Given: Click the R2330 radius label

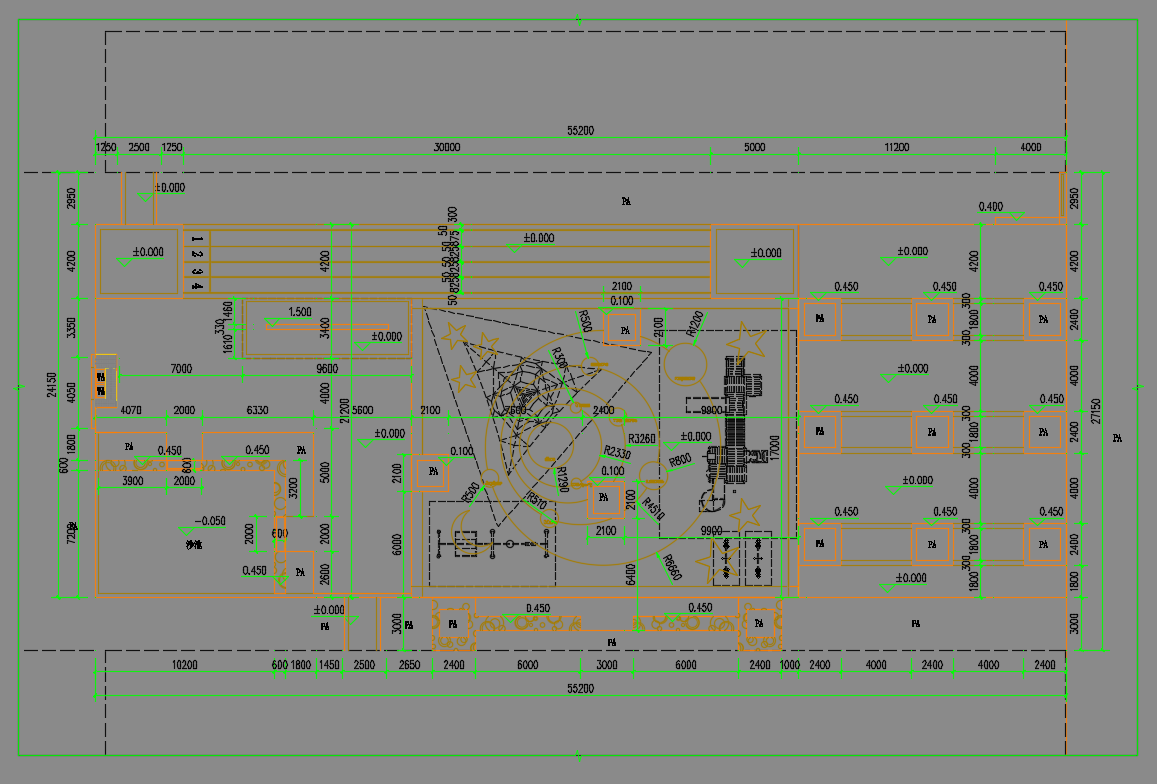Looking at the screenshot, I should tap(617, 452).
